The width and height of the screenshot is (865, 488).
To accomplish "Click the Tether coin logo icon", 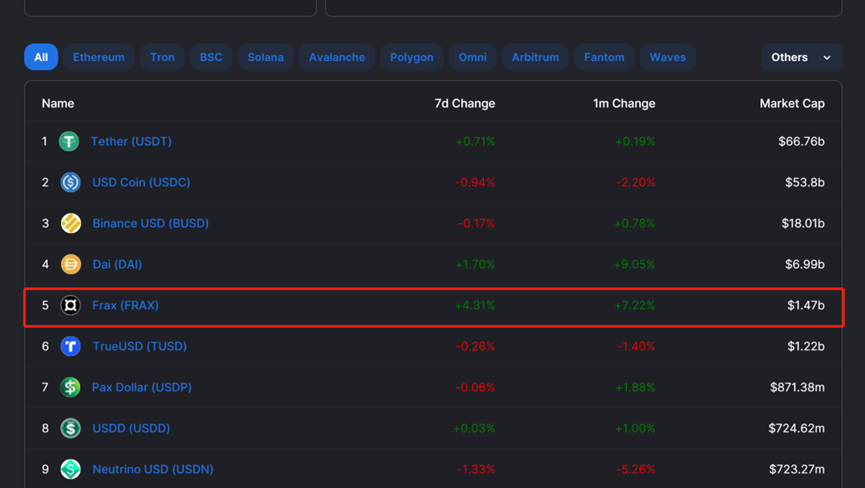I will point(69,141).
